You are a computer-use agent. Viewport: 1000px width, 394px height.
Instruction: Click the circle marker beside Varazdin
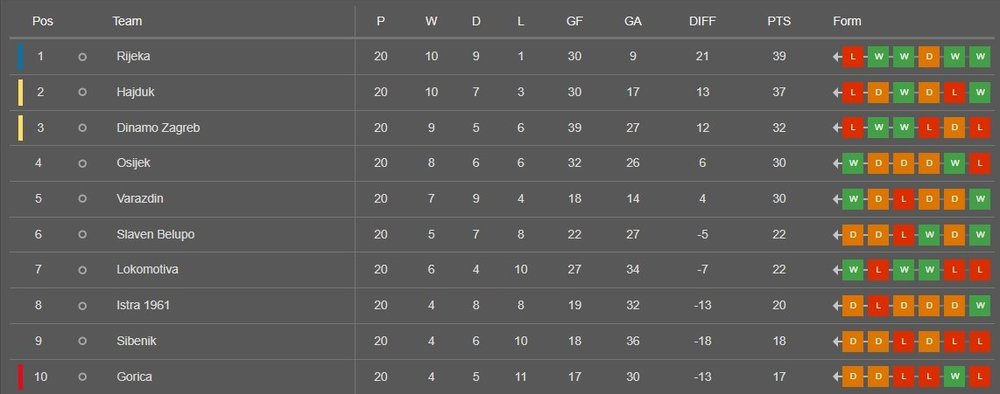pos(82,199)
